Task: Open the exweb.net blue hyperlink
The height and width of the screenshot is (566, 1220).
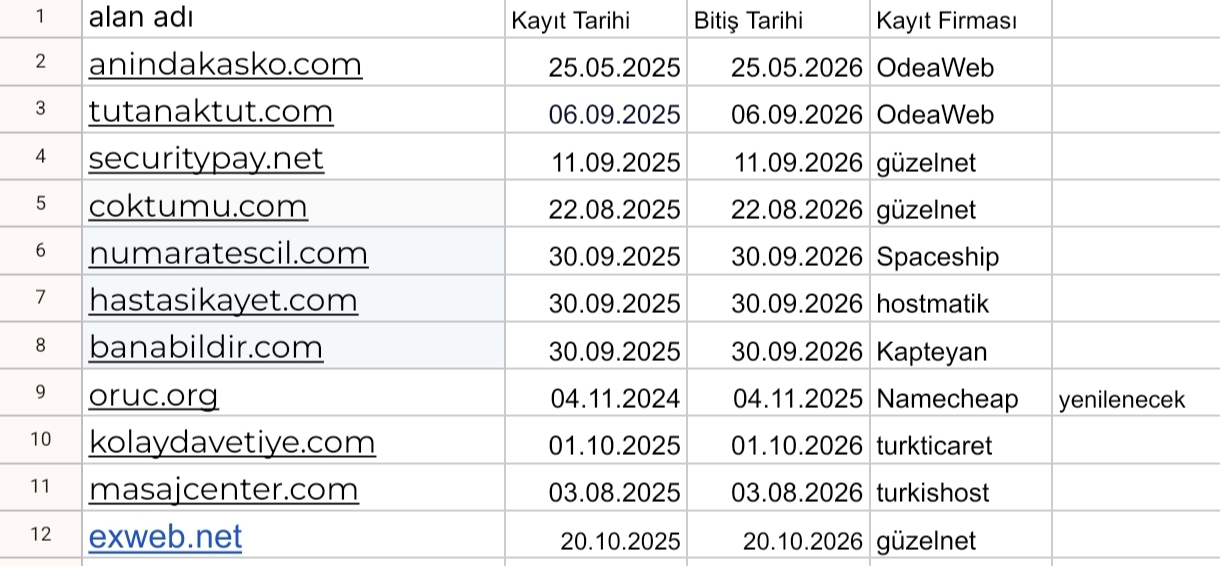Action: point(165,537)
